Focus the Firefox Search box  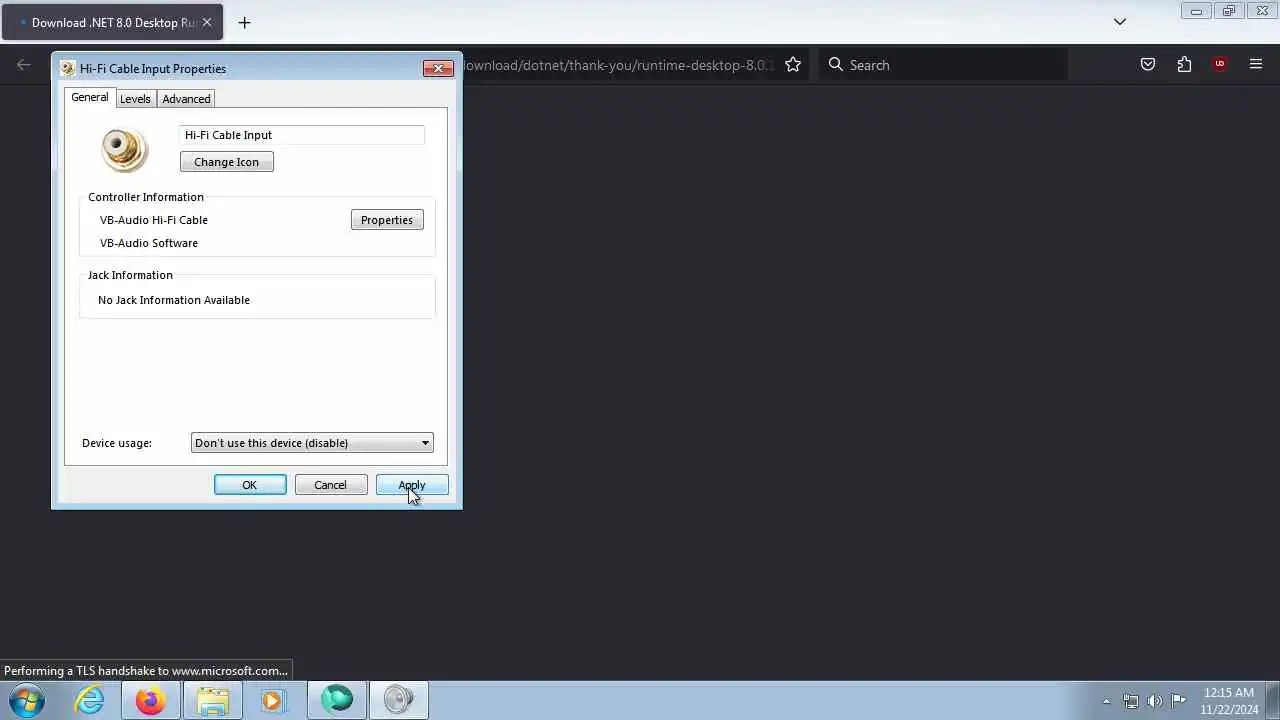pos(944,65)
